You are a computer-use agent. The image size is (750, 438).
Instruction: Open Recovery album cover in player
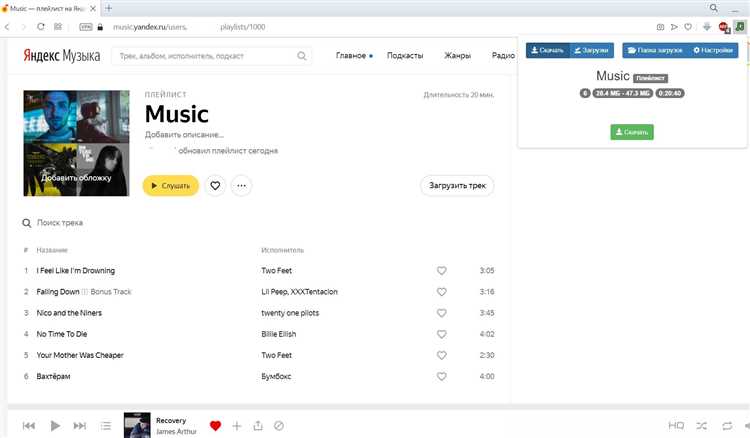(x=137, y=425)
